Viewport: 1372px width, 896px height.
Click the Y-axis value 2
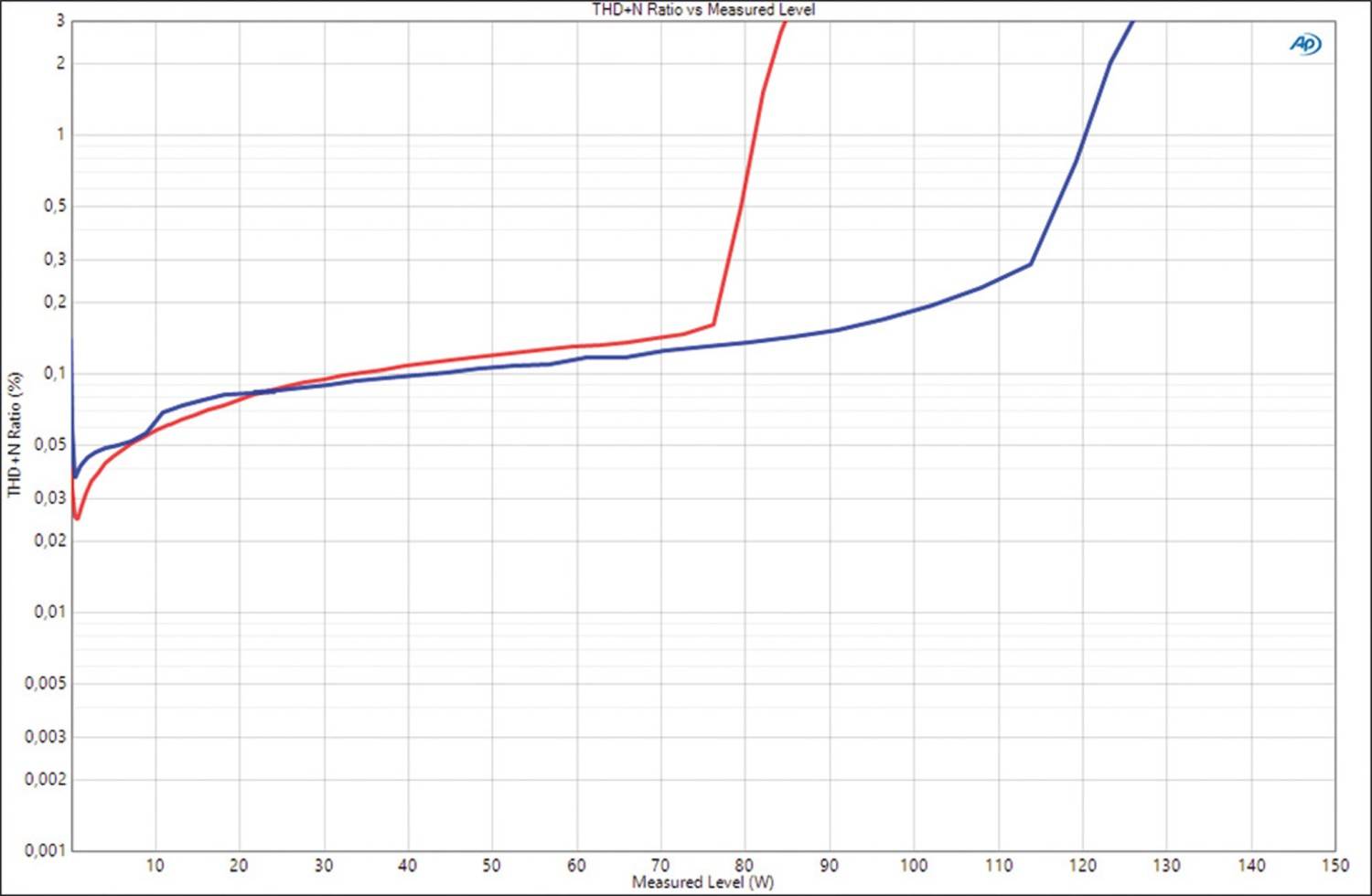coord(60,63)
